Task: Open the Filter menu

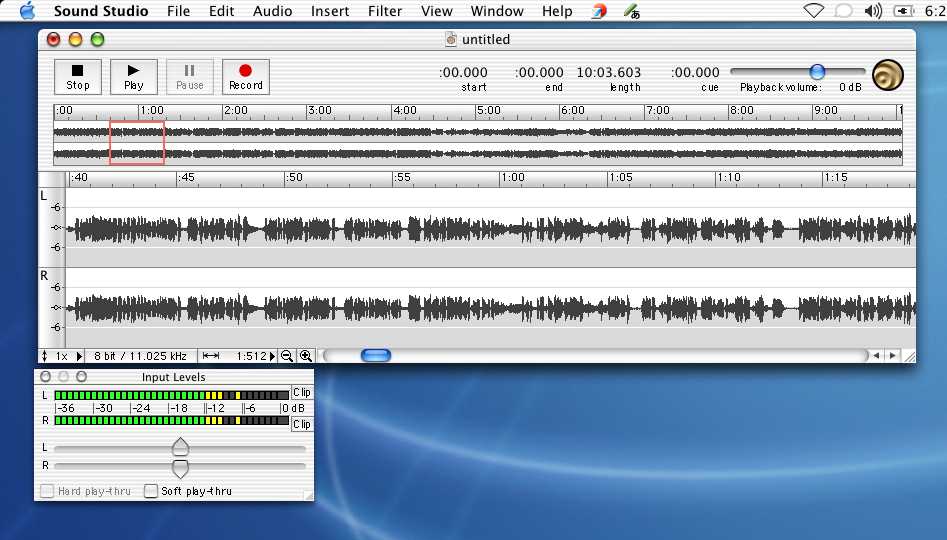Action: pos(385,11)
